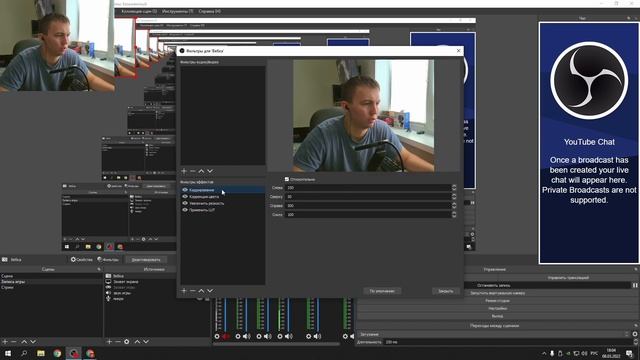The image size is (640, 360).
Task: Click the Выход exit button
Action: [x=497, y=316]
